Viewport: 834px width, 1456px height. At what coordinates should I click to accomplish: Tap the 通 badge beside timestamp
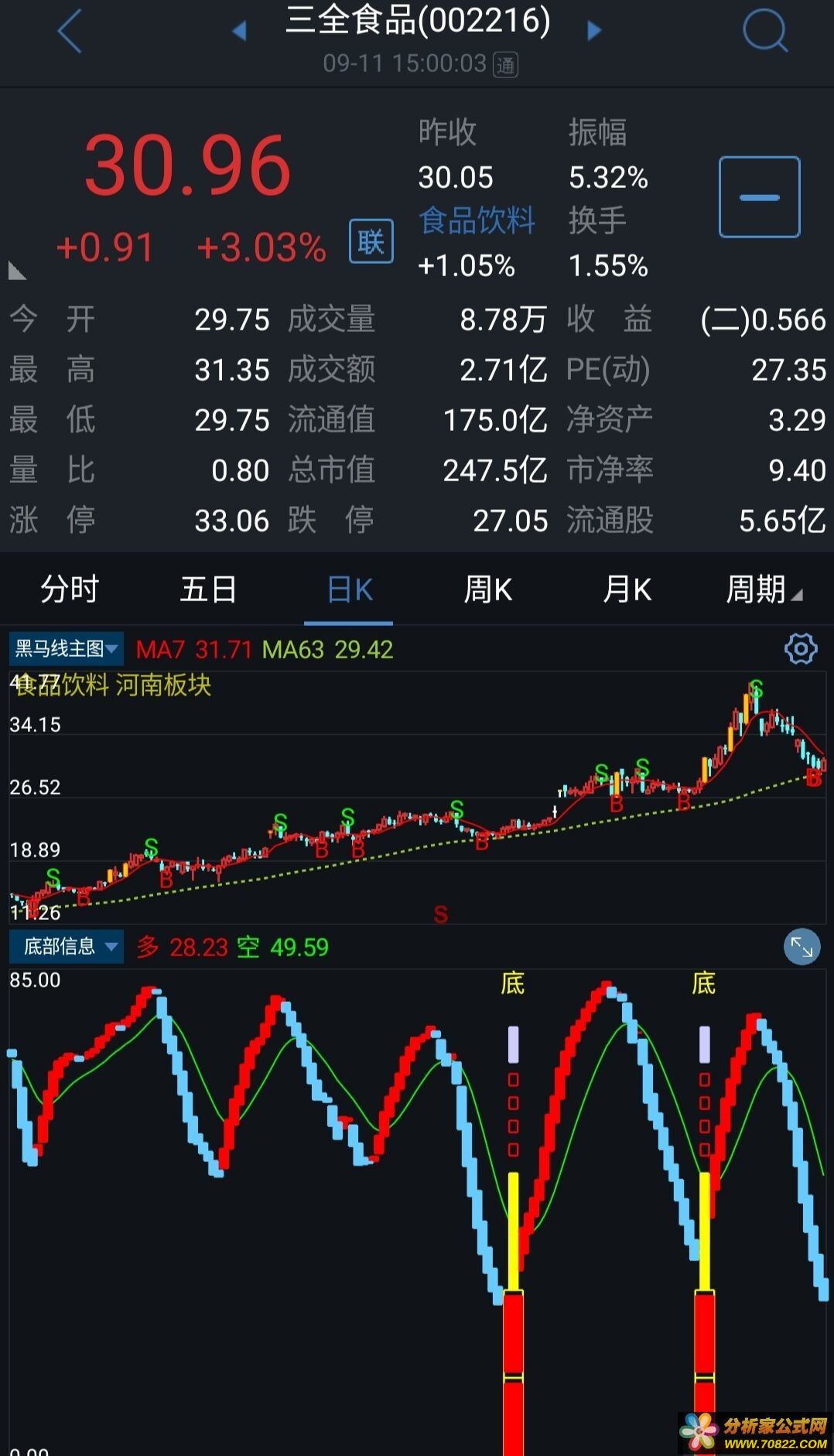(x=506, y=65)
